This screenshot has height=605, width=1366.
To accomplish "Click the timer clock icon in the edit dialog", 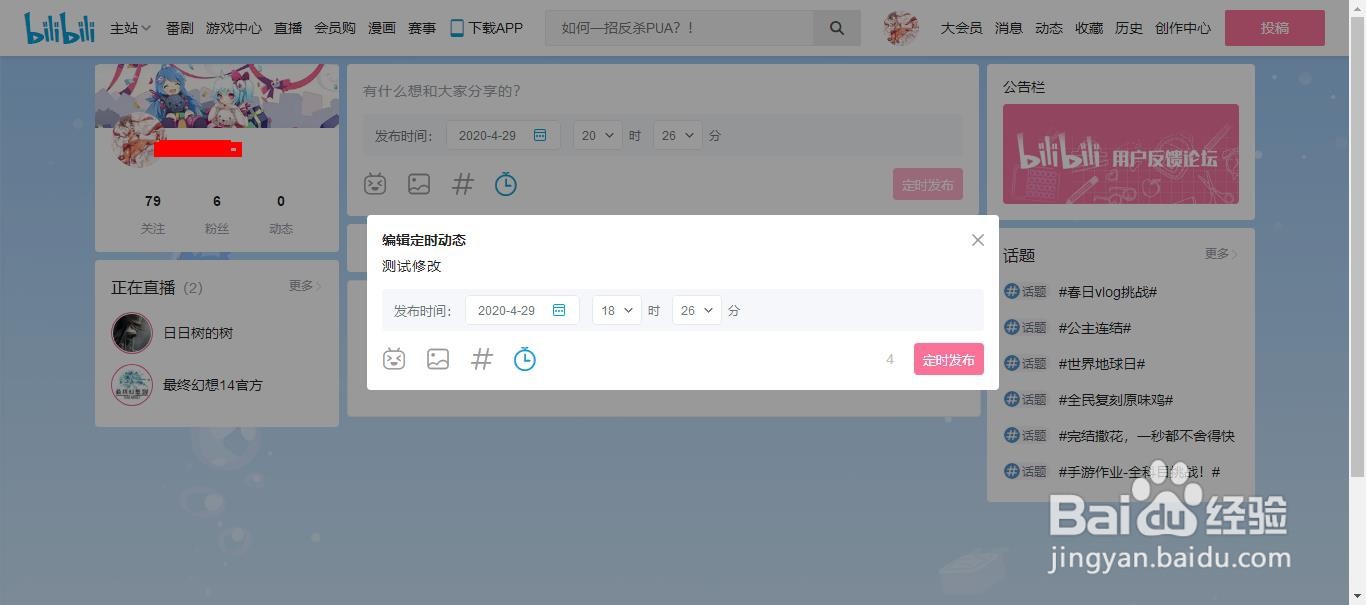I will tap(524, 359).
